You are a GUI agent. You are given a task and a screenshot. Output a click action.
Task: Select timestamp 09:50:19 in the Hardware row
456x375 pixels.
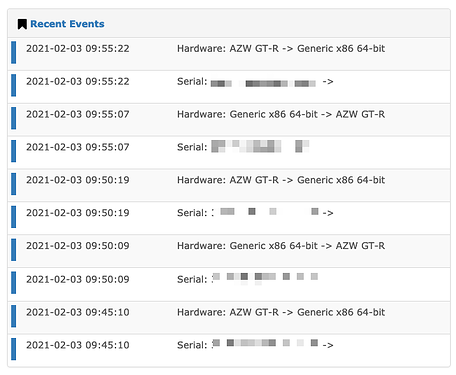coord(78,180)
